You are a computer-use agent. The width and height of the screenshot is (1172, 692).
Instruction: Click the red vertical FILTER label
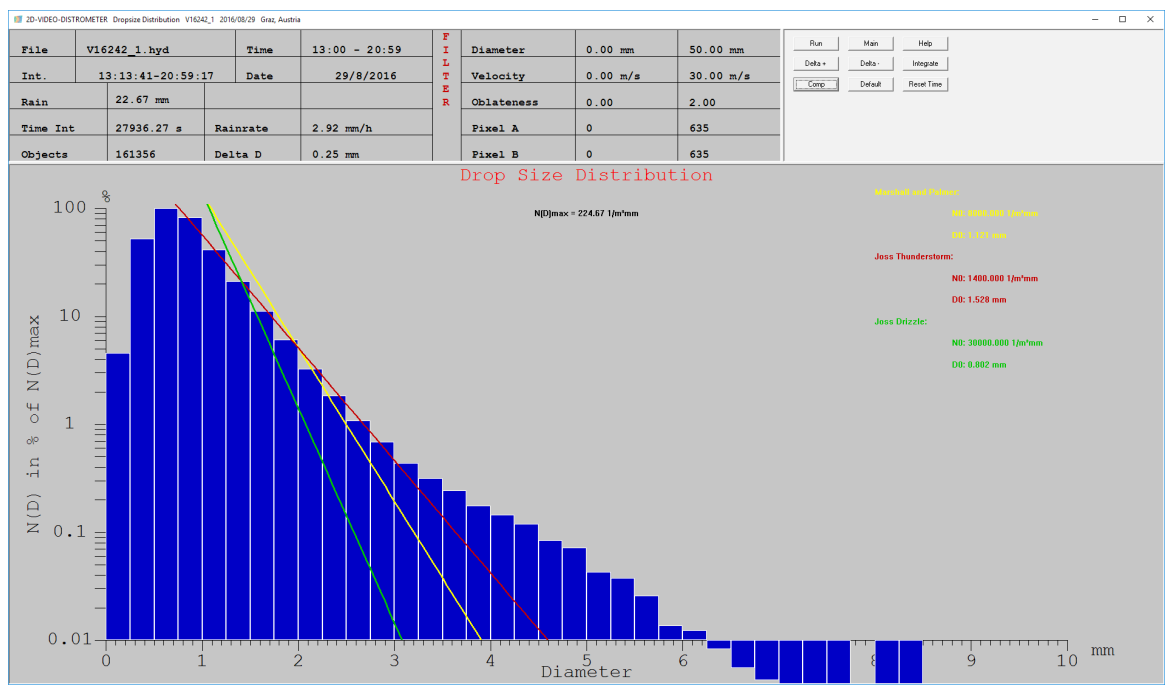(x=445, y=69)
